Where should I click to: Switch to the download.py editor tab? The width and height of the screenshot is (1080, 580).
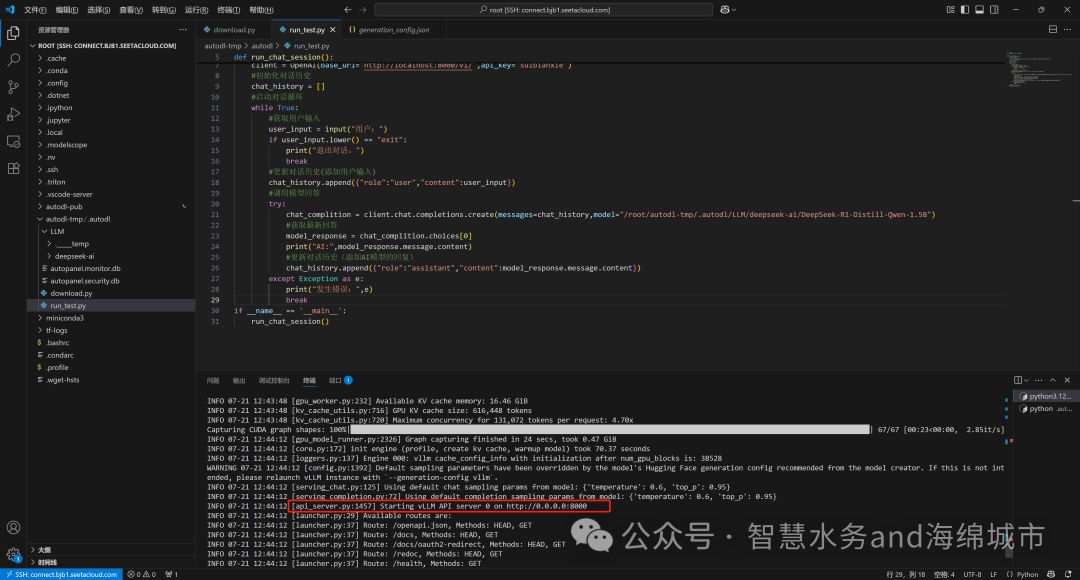234,30
